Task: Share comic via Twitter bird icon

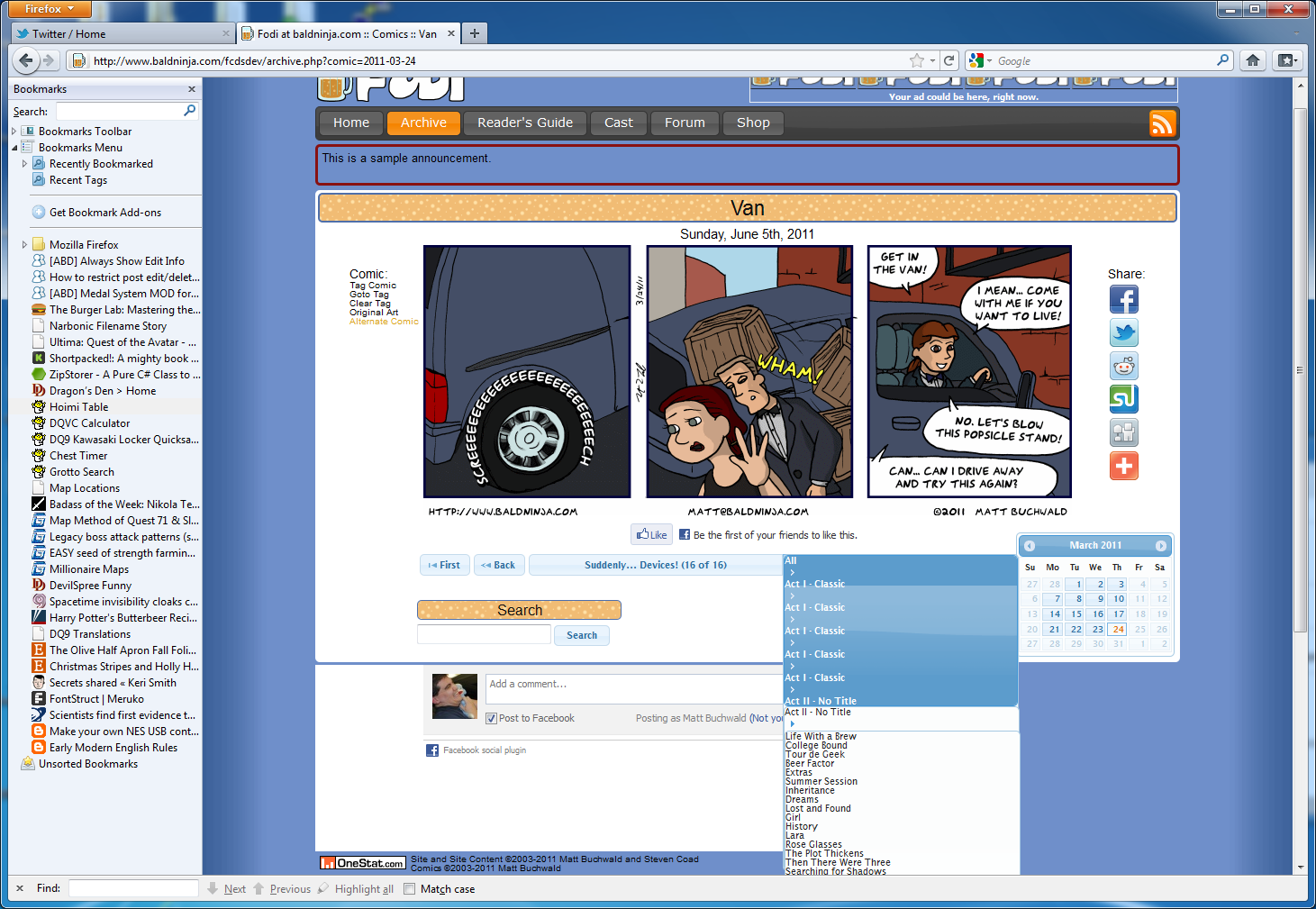Action: [x=1123, y=332]
